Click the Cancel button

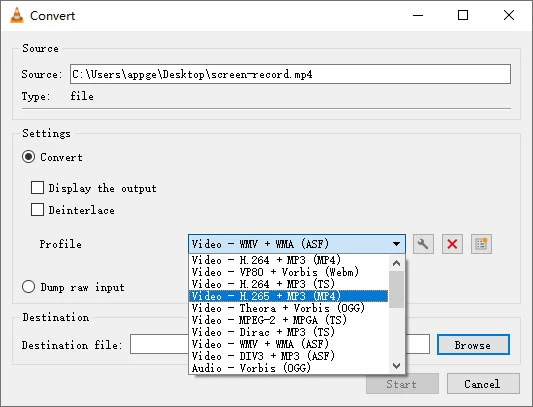(x=483, y=384)
